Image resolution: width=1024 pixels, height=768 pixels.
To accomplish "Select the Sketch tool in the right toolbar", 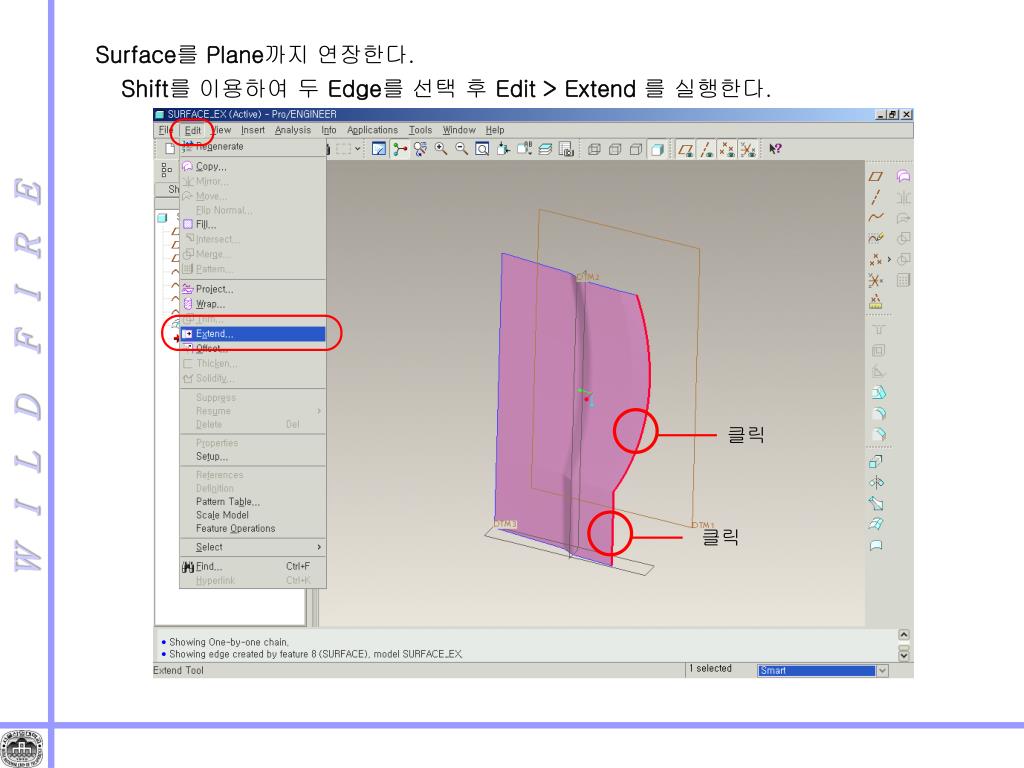I will click(876, 238).
